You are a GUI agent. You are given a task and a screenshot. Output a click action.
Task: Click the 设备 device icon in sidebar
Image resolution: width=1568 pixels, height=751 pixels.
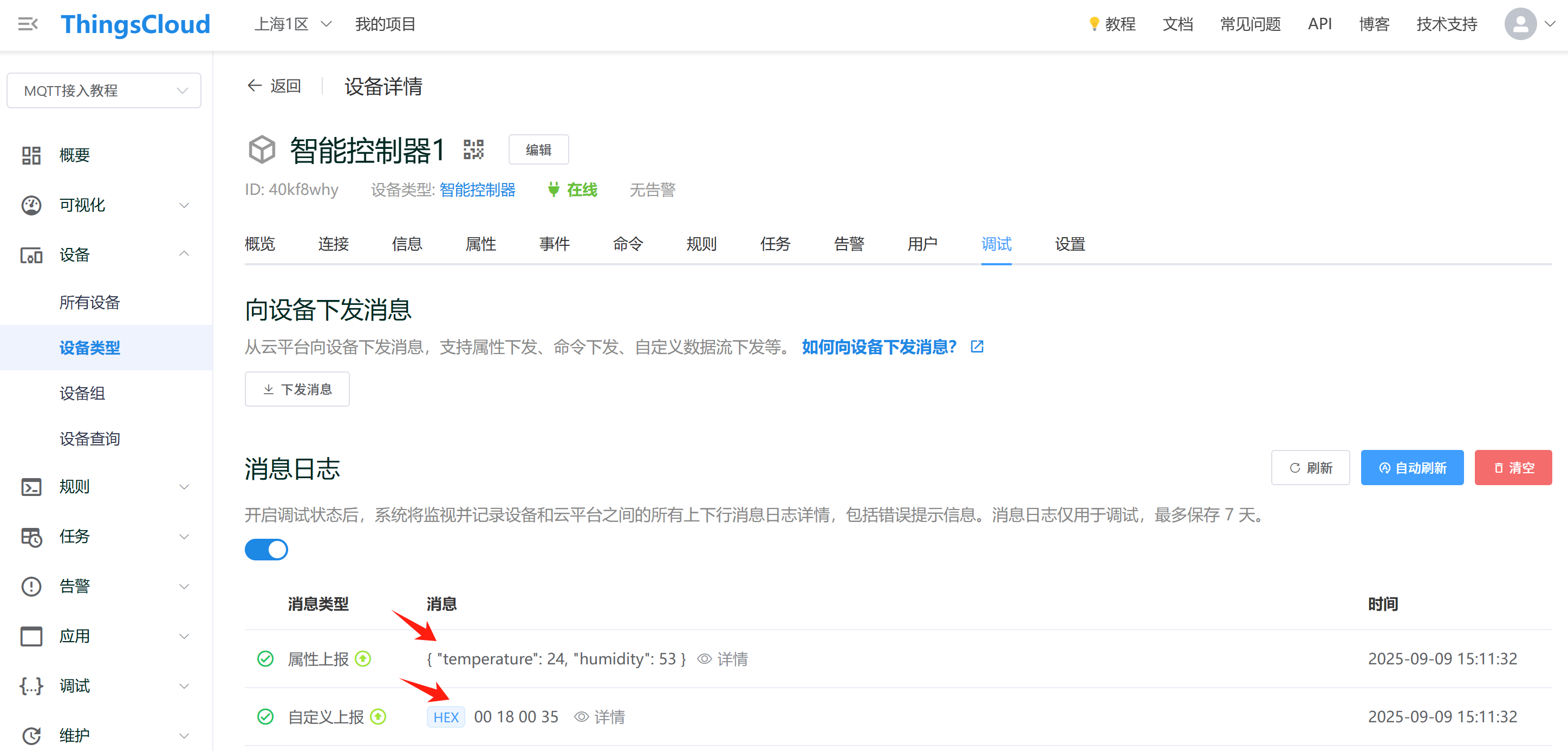coord(31,255)
